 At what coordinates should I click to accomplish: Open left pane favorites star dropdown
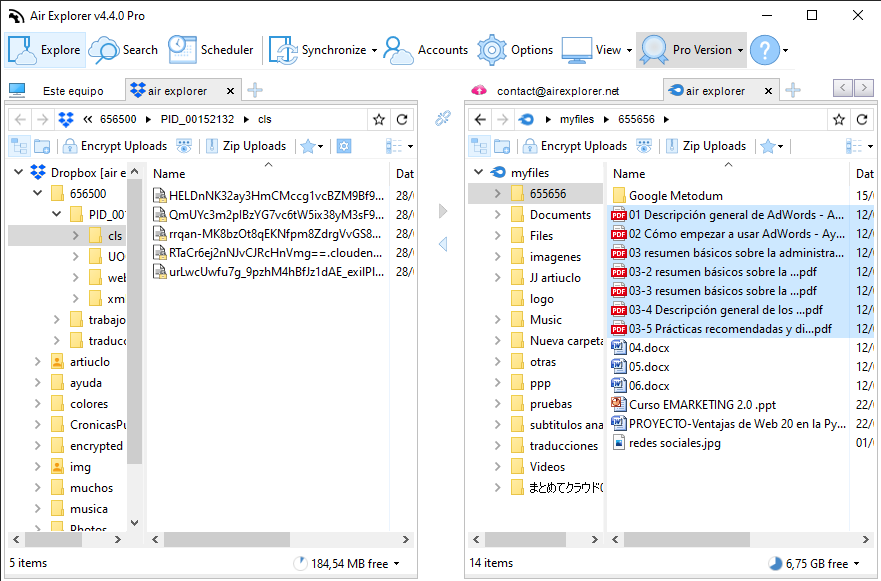pyautogui.click(x=312, y=146)
